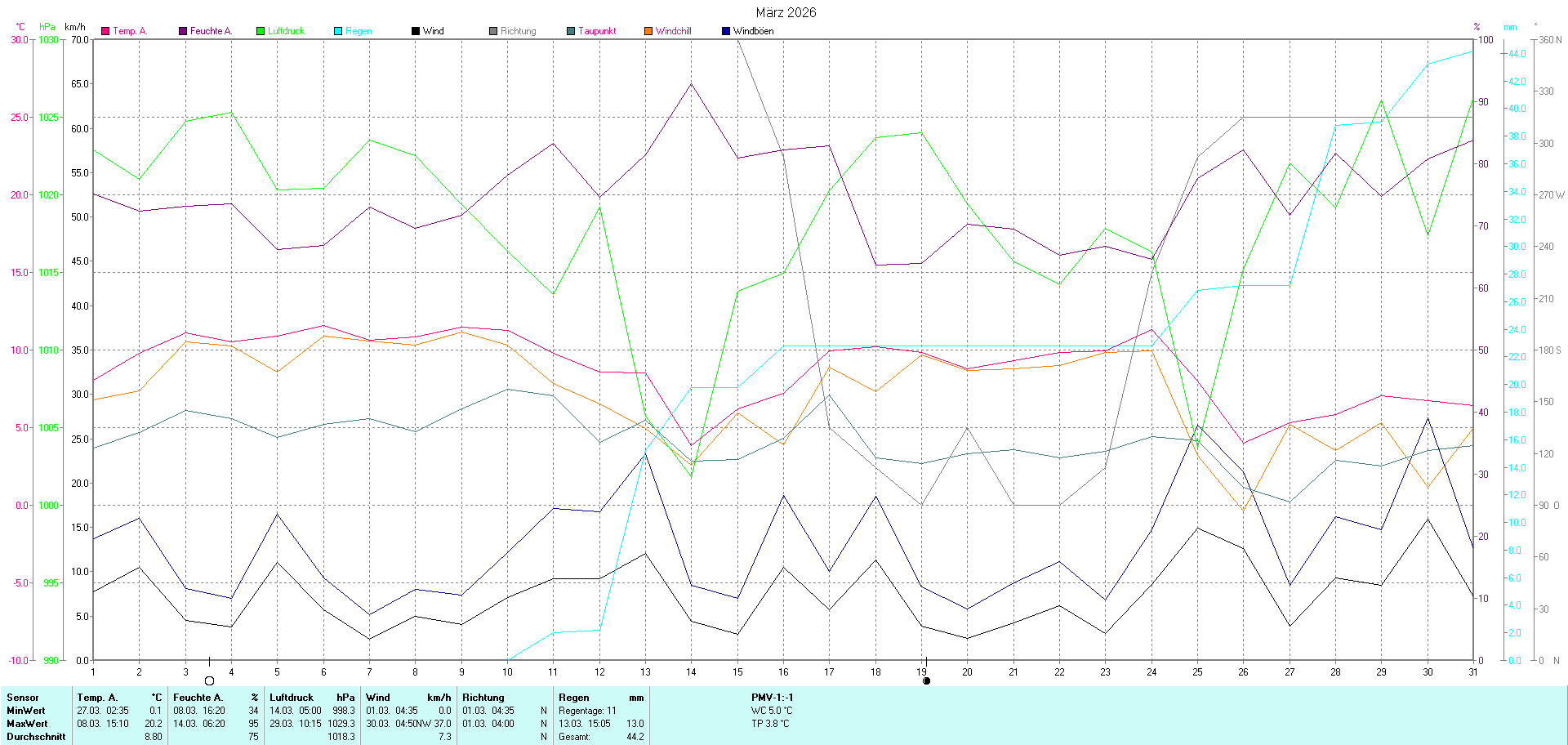This screenshot has height=745, width=1568.
Task: Click the Durchschnitt row label
Action: tap(36, 737)
